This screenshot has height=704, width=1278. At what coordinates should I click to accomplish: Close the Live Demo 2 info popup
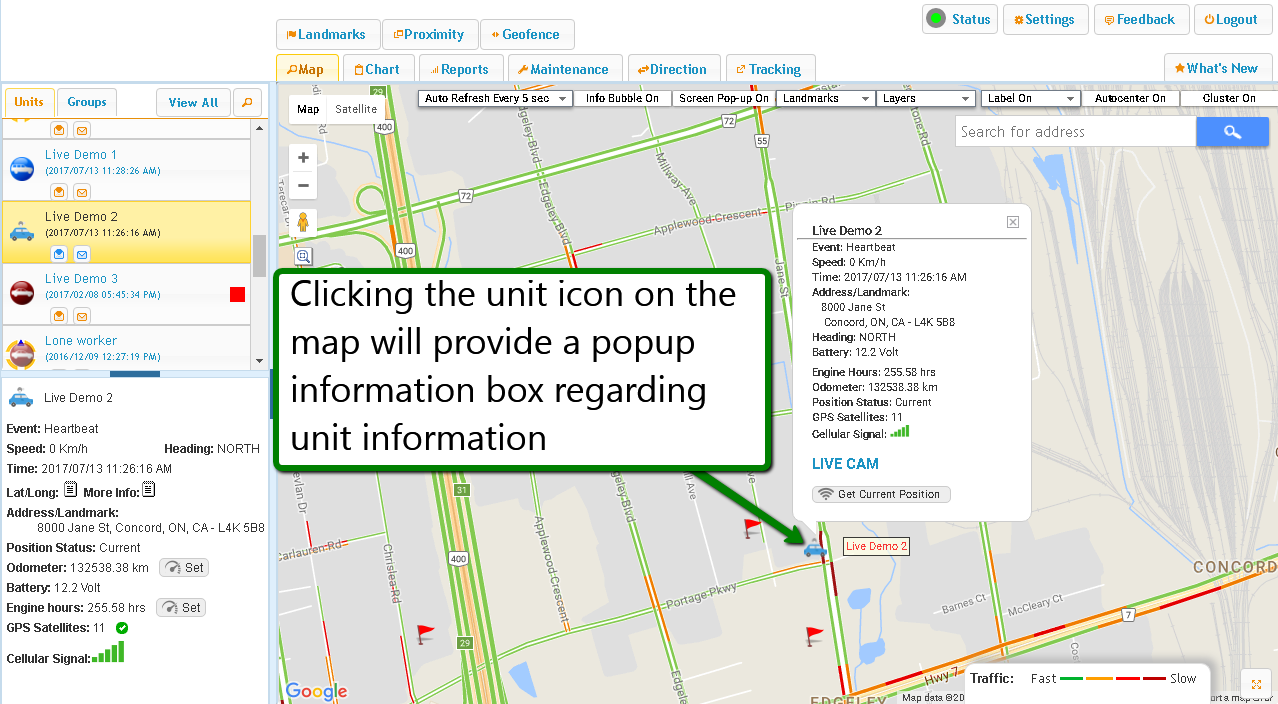[x=1012, y=222]
